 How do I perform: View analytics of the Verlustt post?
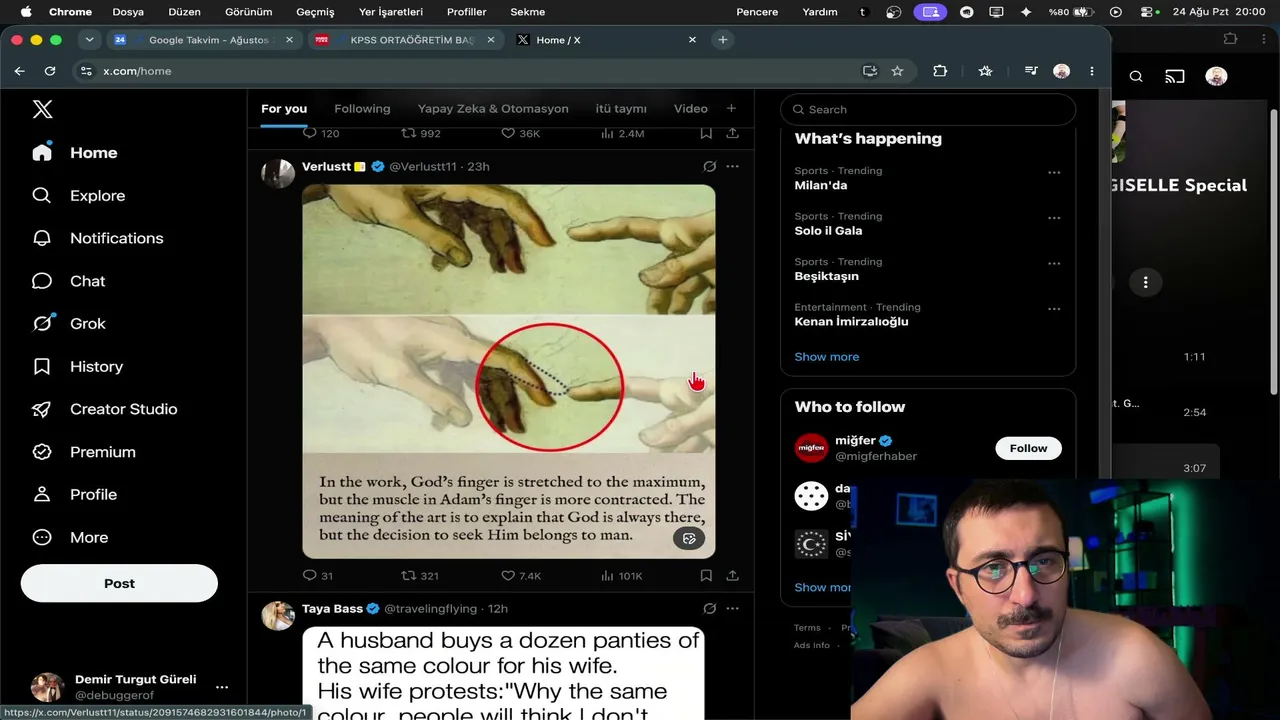click(621, 576)
